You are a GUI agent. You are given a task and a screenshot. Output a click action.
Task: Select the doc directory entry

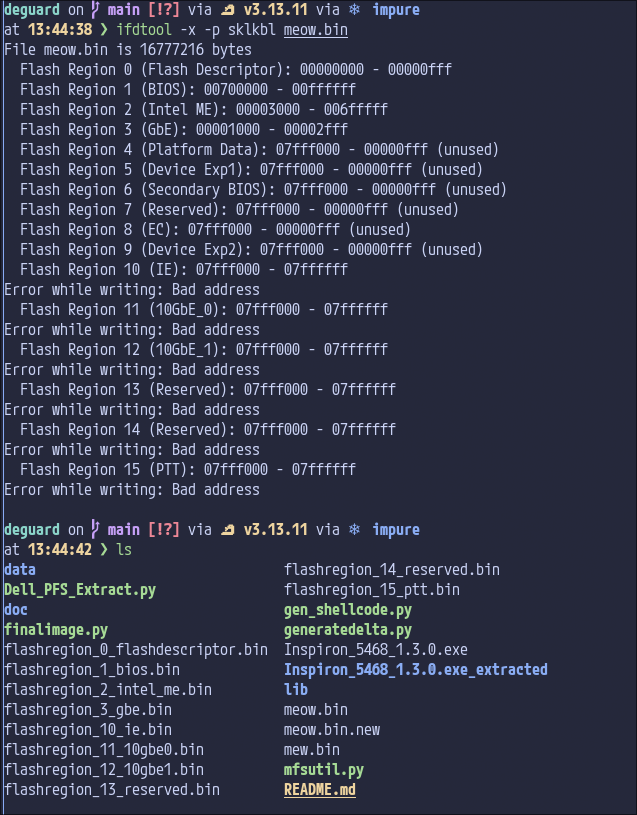click(16, 609)
